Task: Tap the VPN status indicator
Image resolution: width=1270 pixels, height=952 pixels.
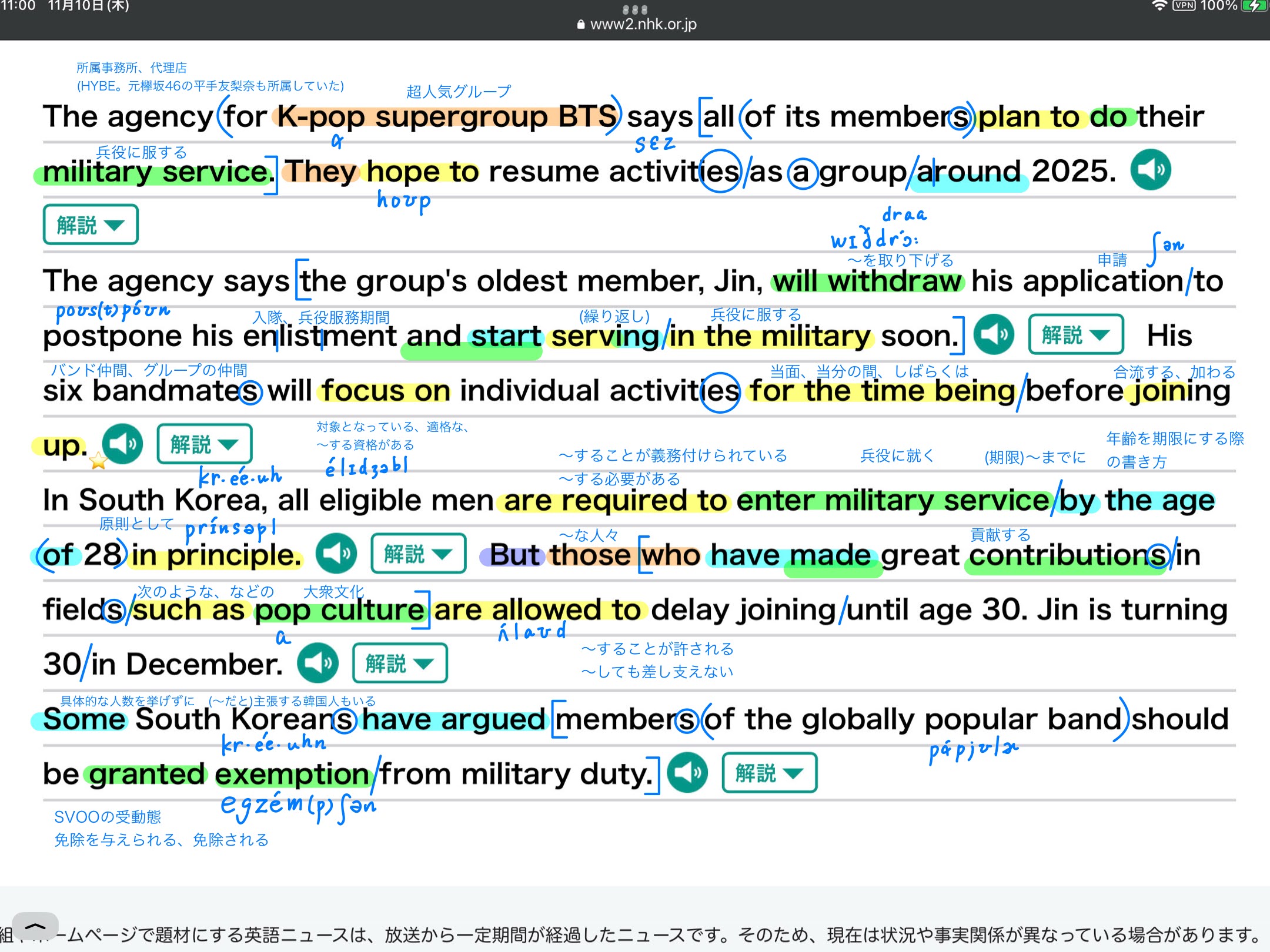Action: click(1184, 6)
